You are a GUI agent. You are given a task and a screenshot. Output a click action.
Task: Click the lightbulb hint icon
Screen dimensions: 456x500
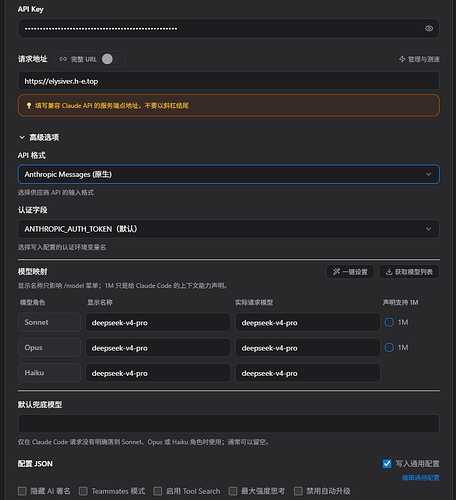click(x=29, y=106)
